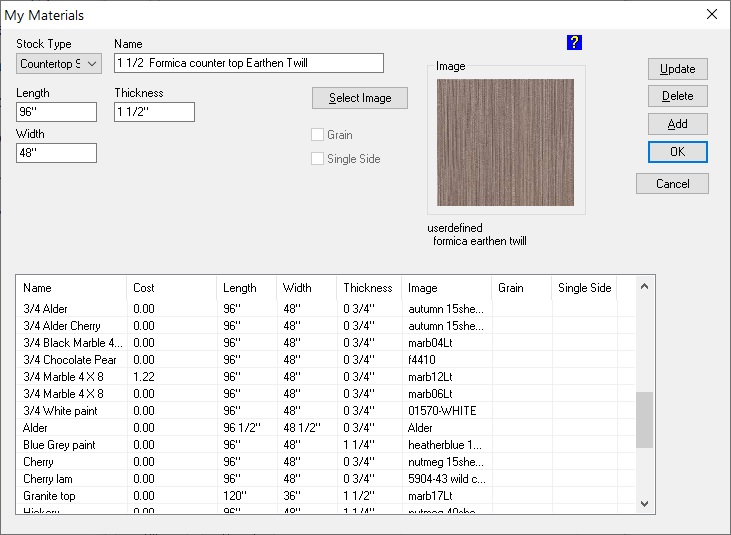Click the Update button
731x535 pixels.
click(677, 69)
